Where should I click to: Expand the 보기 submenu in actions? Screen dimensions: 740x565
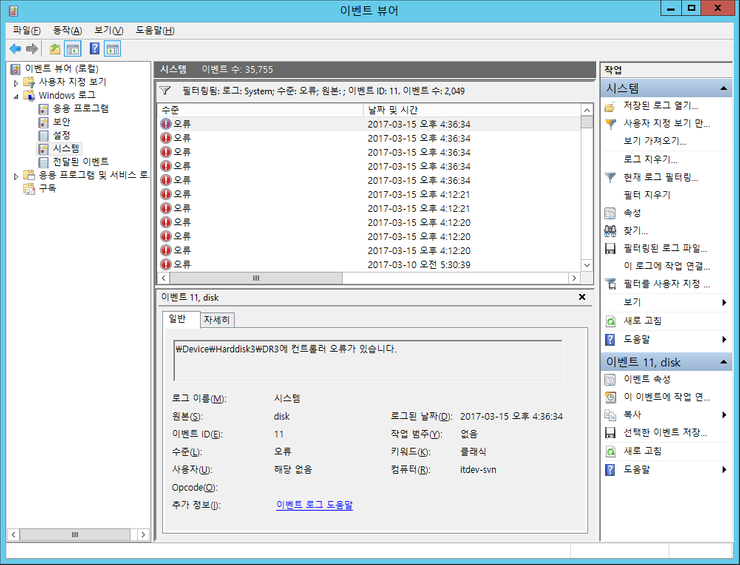coord(724,303)
